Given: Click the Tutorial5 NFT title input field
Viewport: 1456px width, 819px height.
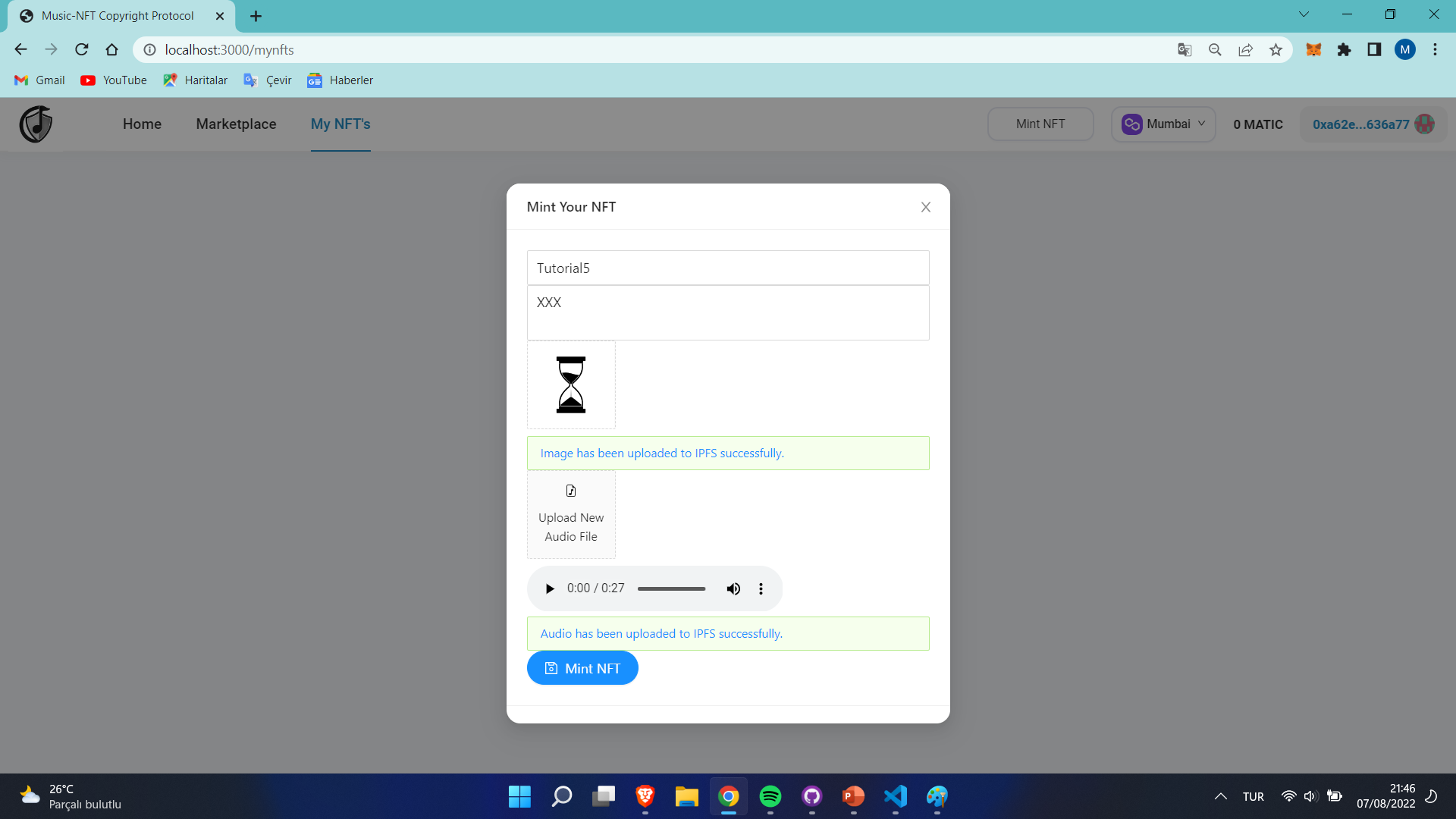Looking at the screenshot, I should 728,267.
